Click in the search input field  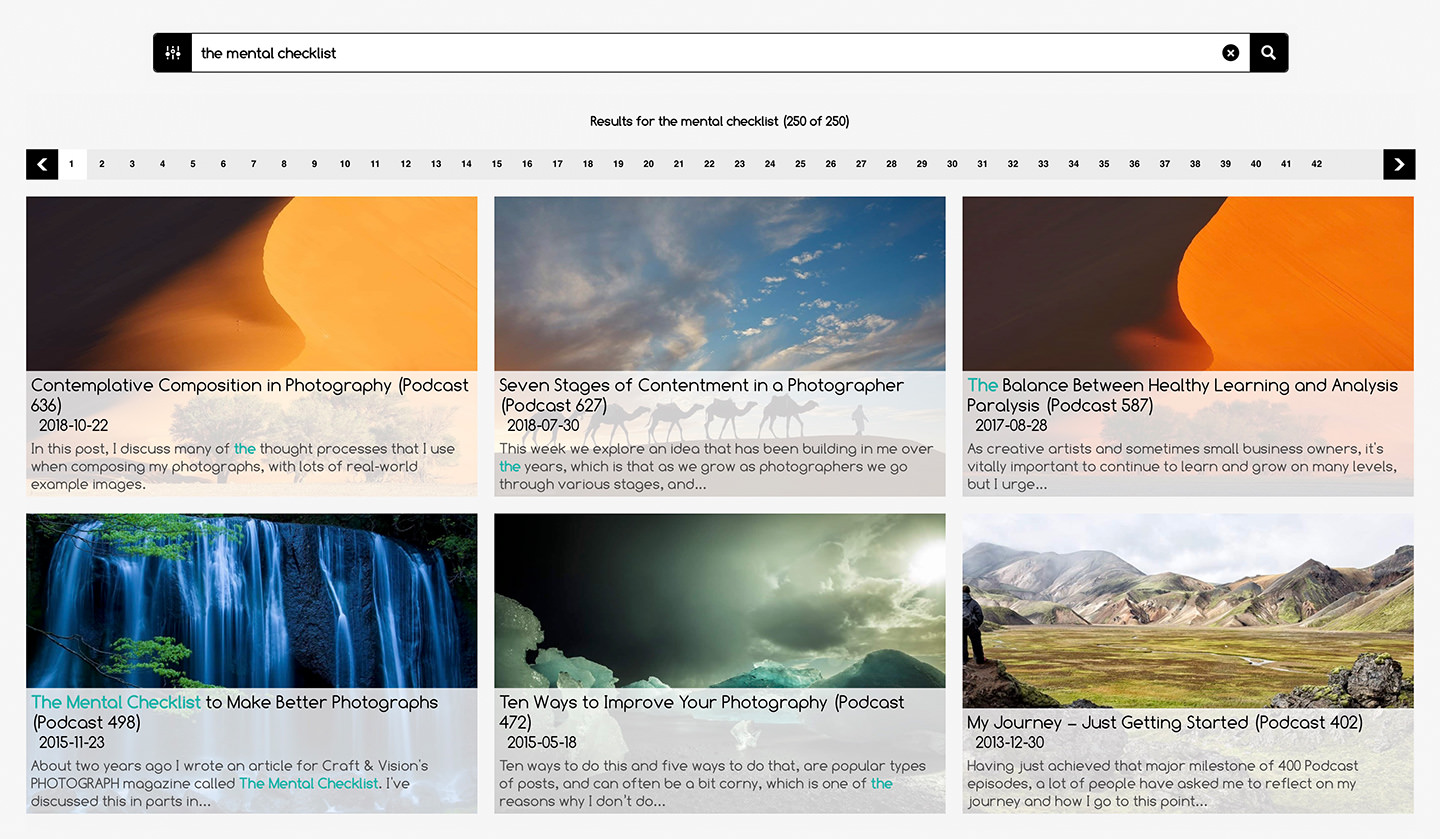pyautogui.click(x=700, y=53)
